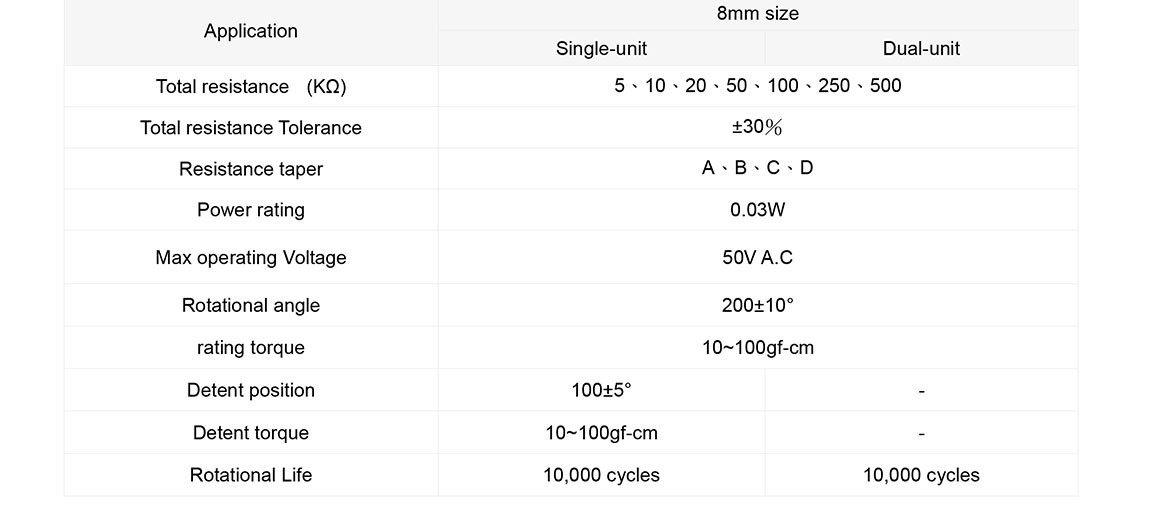
Task: Click the resistance values 5 to 500
Action: [x=757, y=86]
